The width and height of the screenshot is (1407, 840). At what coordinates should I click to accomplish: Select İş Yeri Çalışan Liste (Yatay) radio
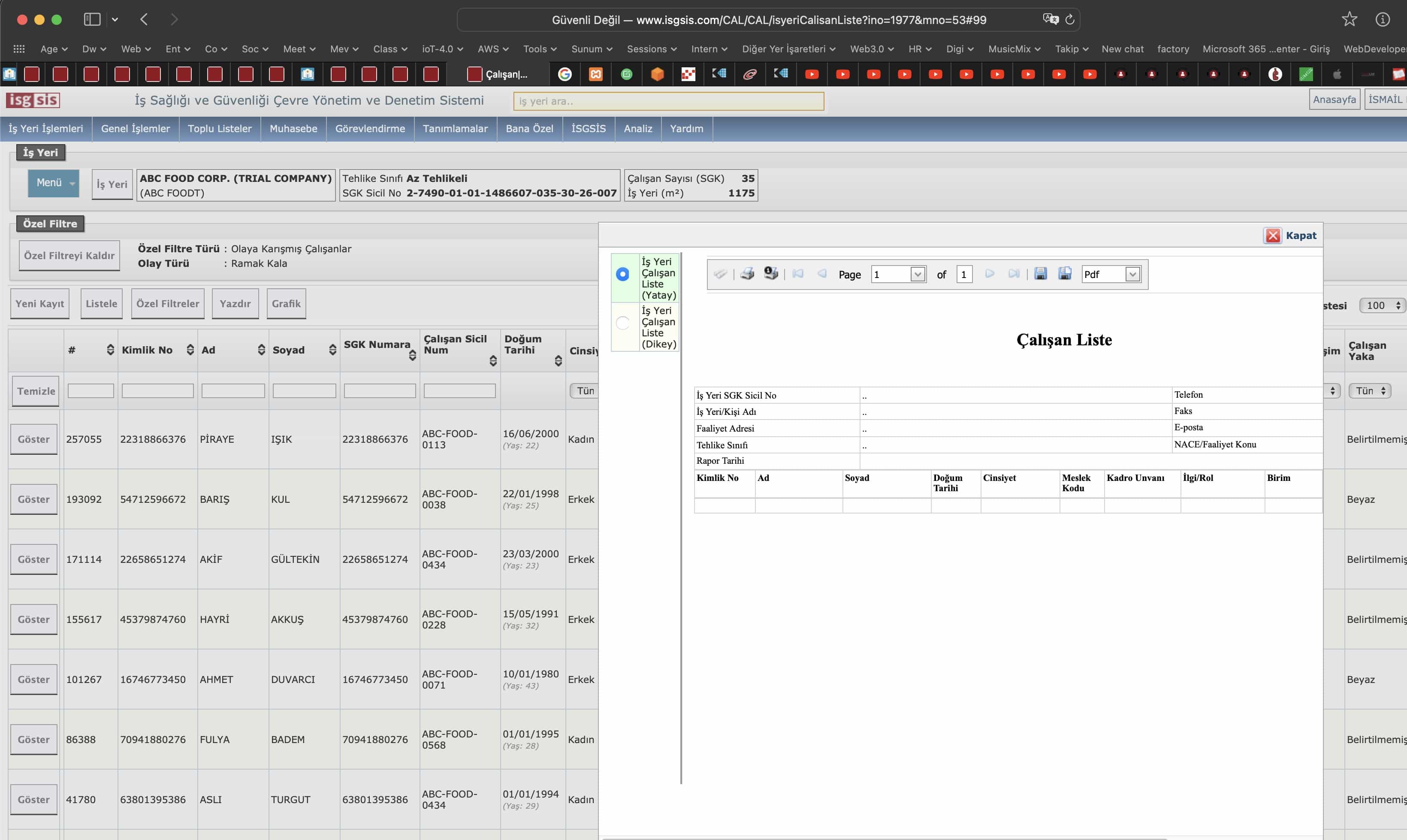click(x=622, y=275)
